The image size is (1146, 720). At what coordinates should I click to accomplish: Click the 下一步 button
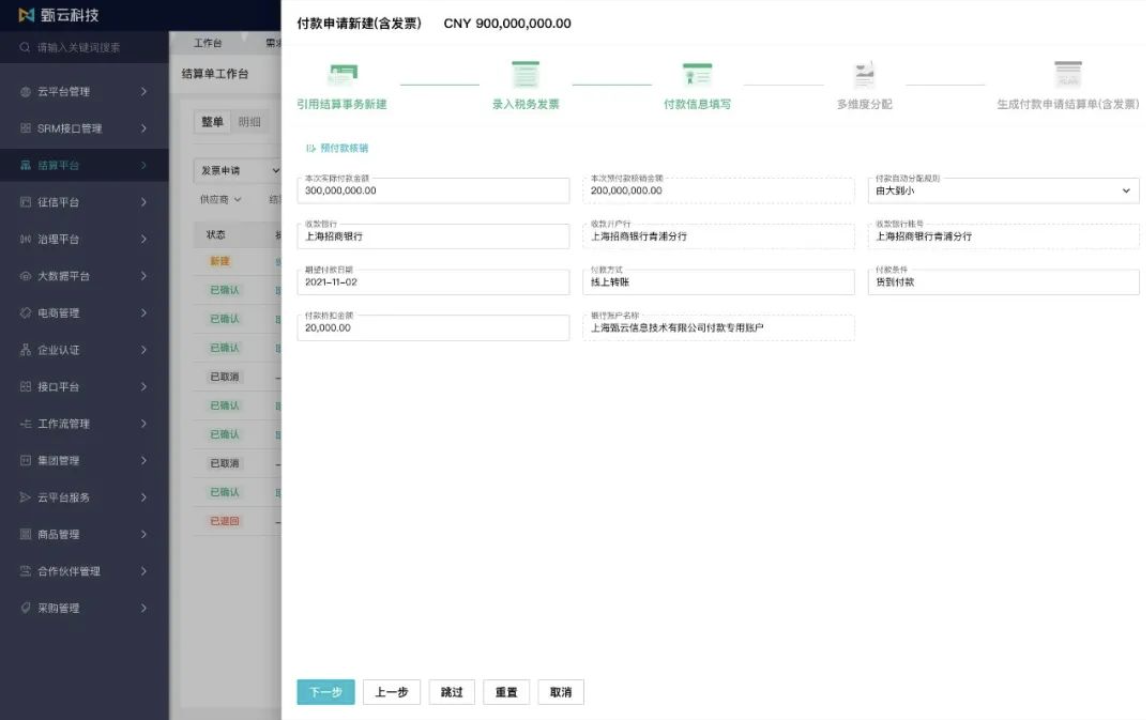(x=326, y=692)
